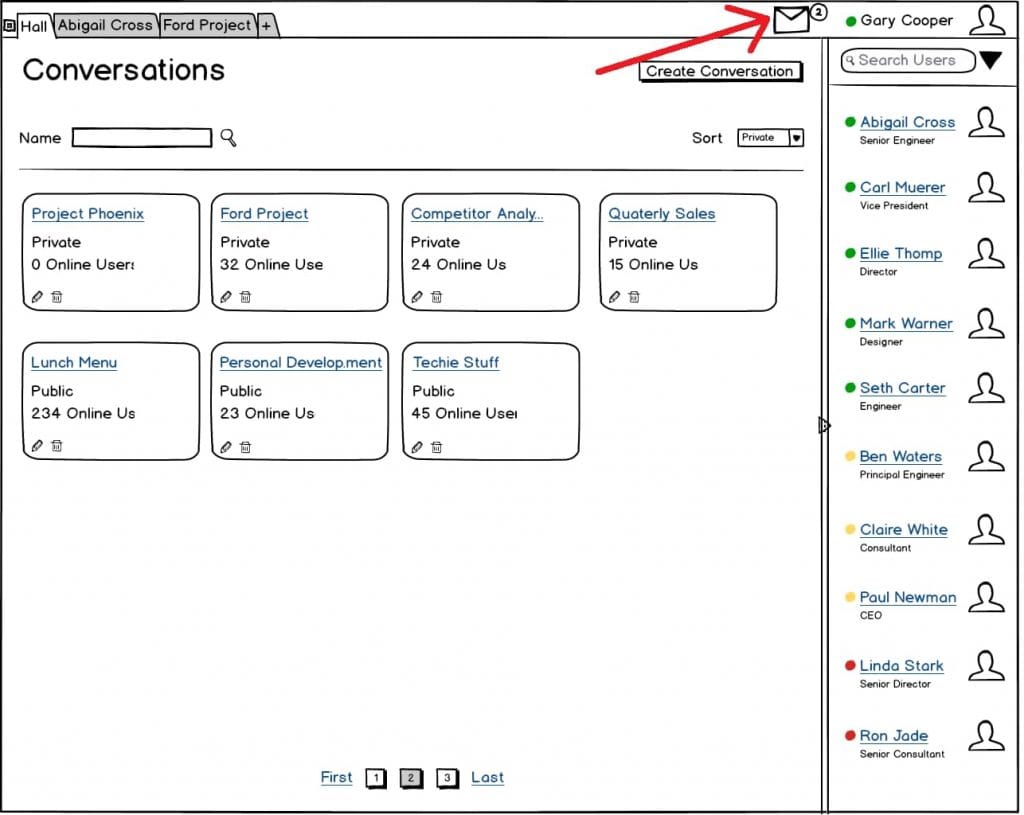Click Paul Newman's avatar in the user list

click(986, 597)
